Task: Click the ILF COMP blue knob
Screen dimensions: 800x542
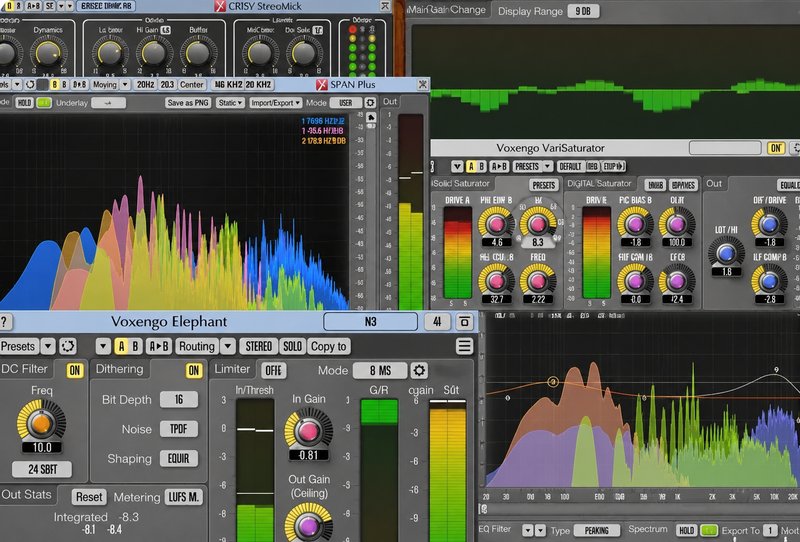Action: (769, 281)
